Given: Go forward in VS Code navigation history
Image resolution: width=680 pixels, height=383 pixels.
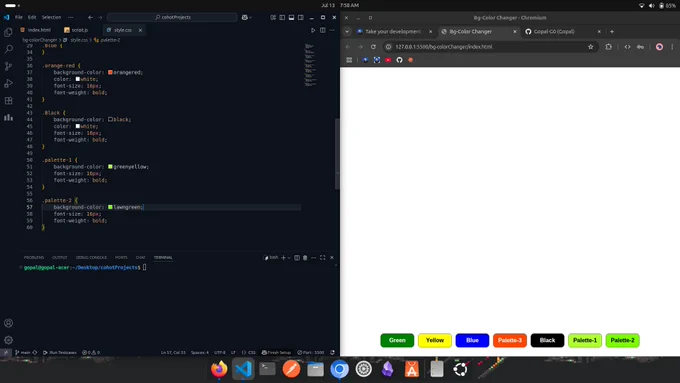Looking at the screenshot, I should click(x=100, y=17).
